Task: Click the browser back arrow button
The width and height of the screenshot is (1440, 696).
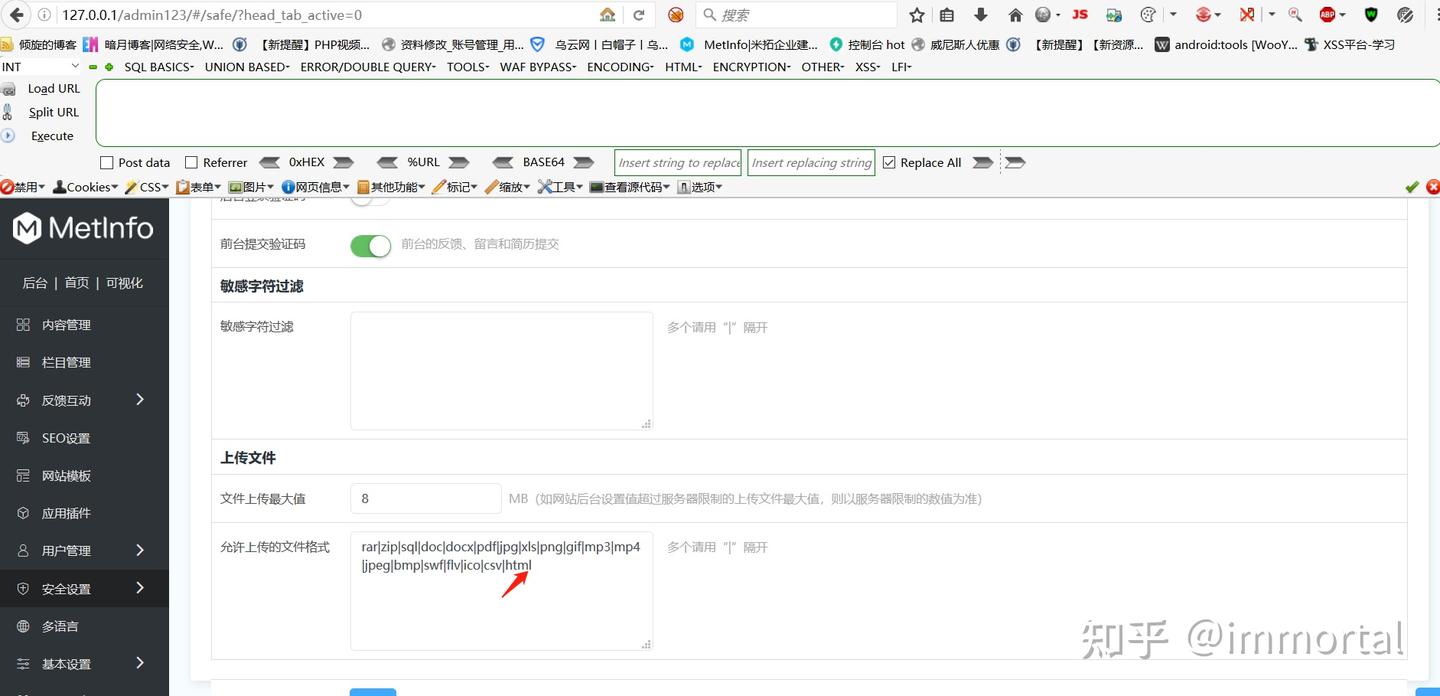Action: point(16,15)
